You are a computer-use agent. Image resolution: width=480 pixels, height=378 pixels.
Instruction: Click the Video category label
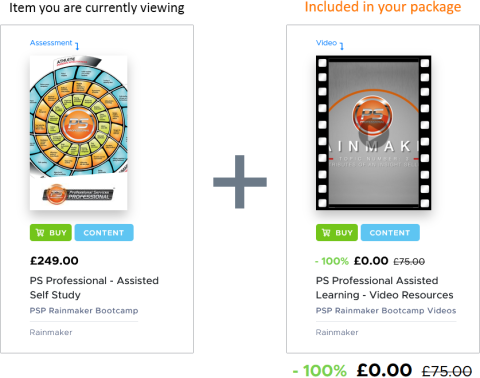[x=326, y=43]
